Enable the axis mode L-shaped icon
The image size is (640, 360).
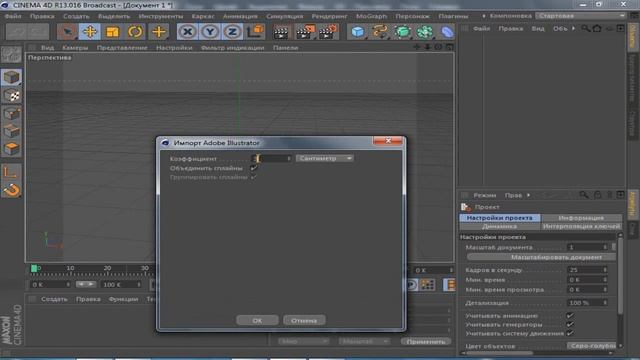(x=11, y=172)
